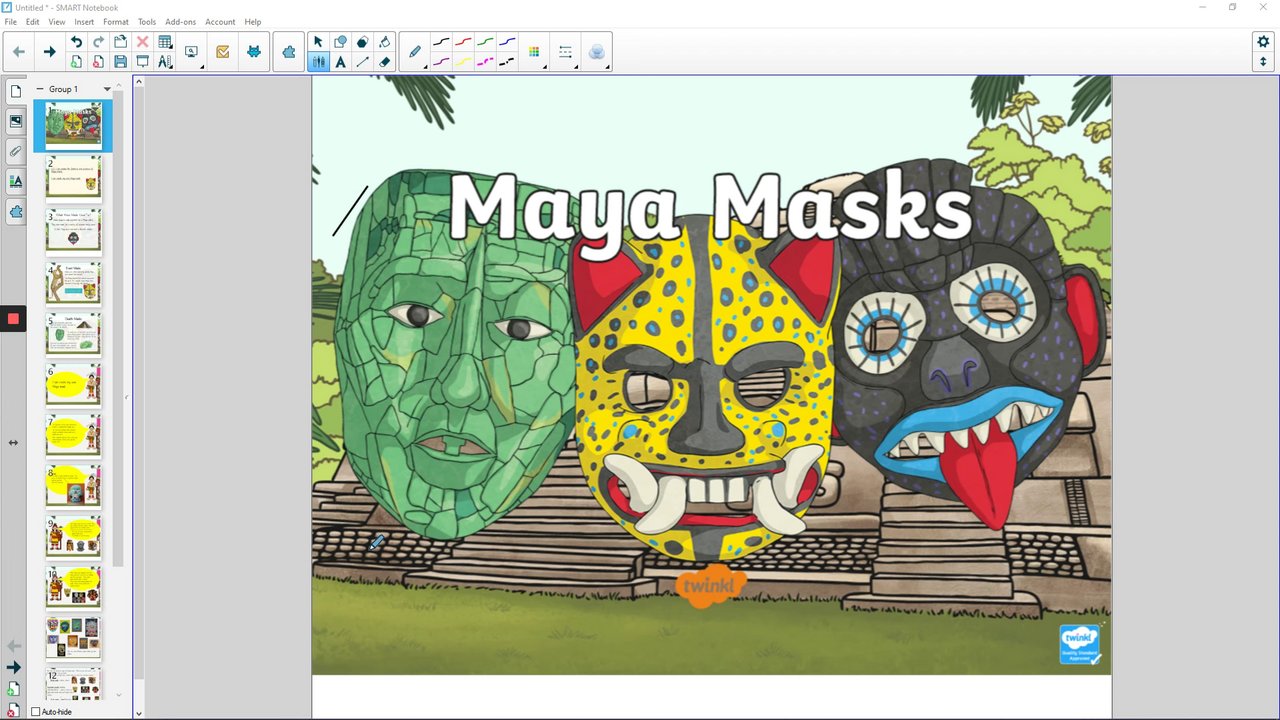
Task: Undo the last action
Action: tap(76, 42)
